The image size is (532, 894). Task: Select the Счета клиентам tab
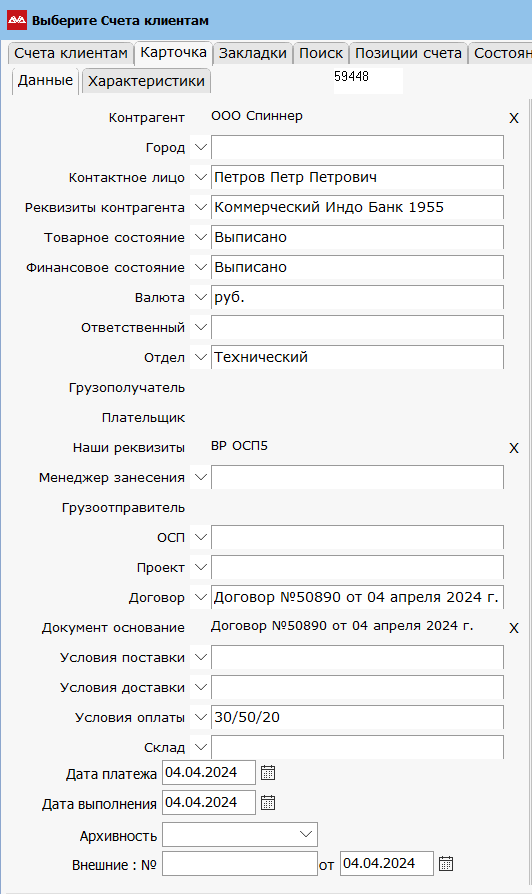tap(71, 53)
